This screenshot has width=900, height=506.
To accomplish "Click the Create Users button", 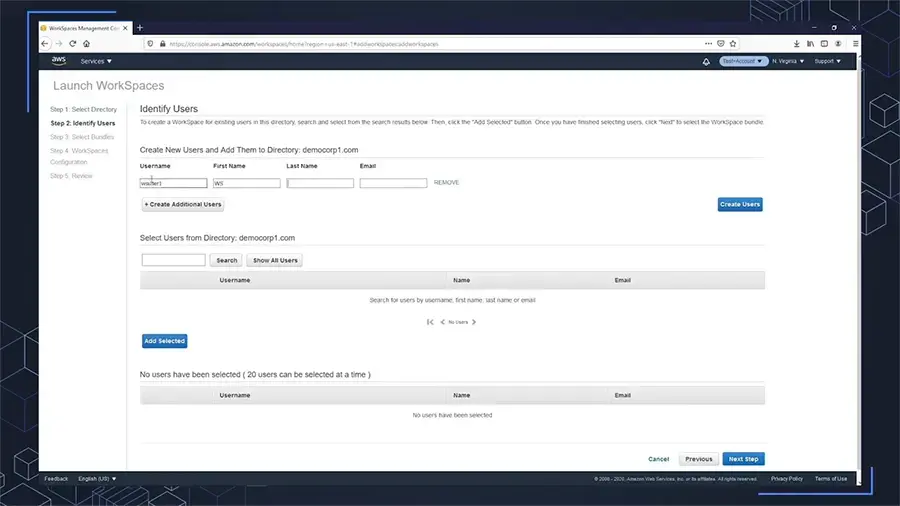I will pos(740,204).
